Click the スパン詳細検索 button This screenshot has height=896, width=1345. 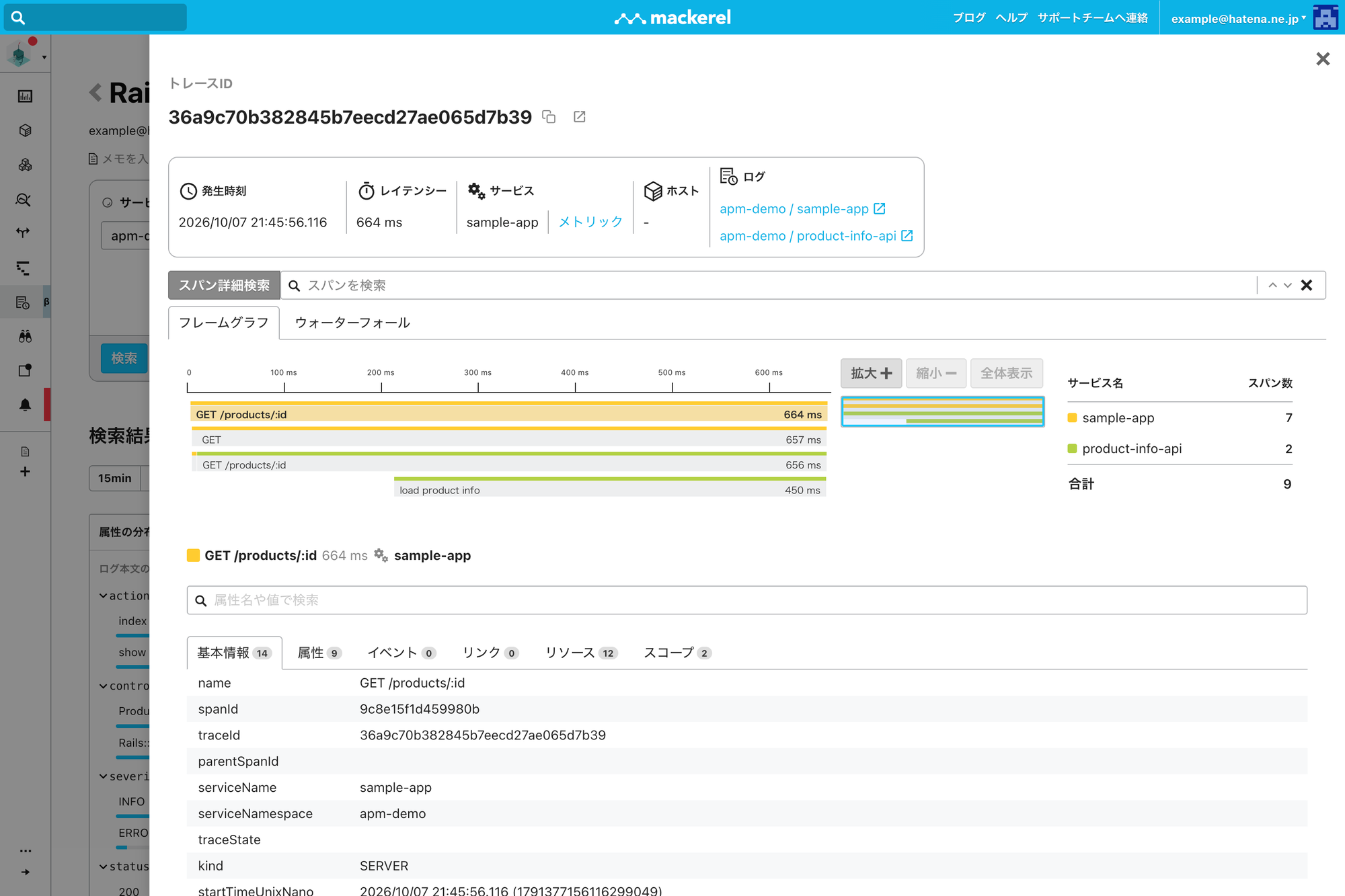coord(224,286)
